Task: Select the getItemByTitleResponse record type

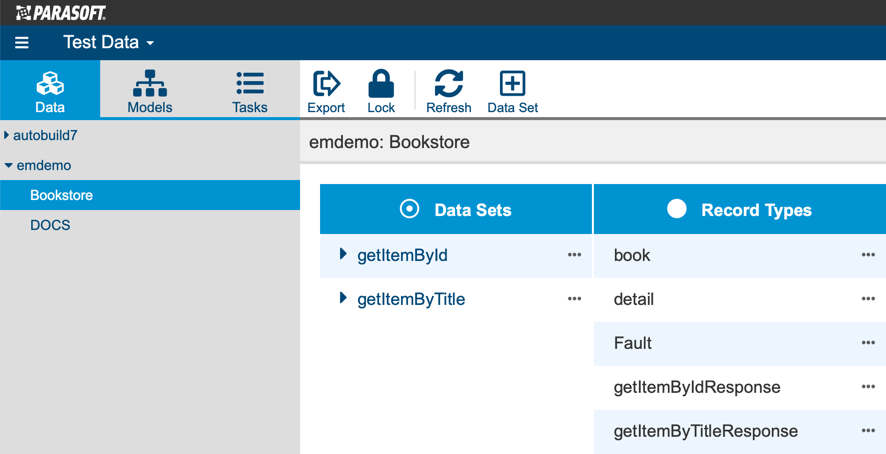Action: [x=706, y=431]
